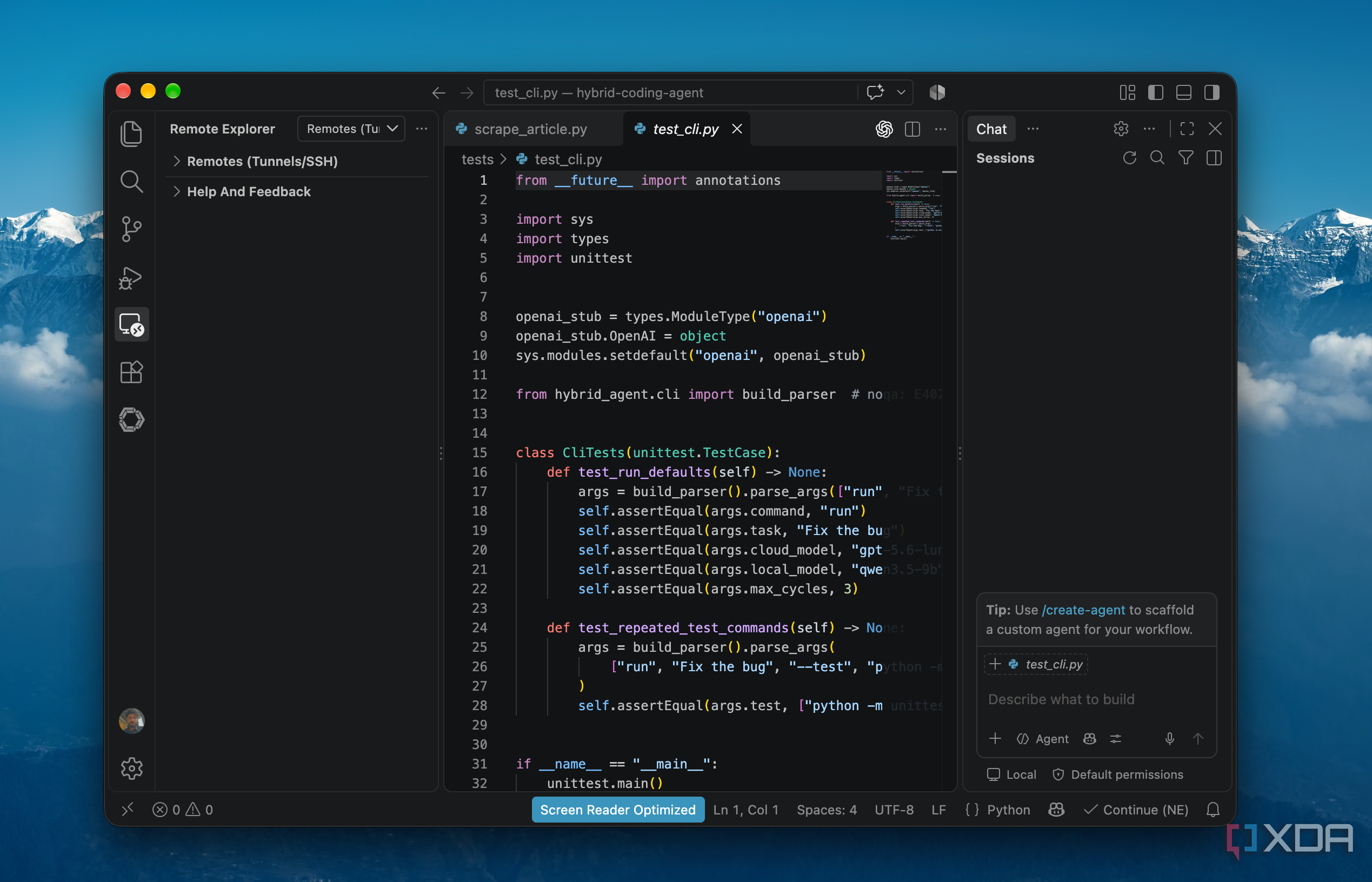Expand the Help And Feedback section
Screen dimensions: 1372x882
tap(248, 192)
